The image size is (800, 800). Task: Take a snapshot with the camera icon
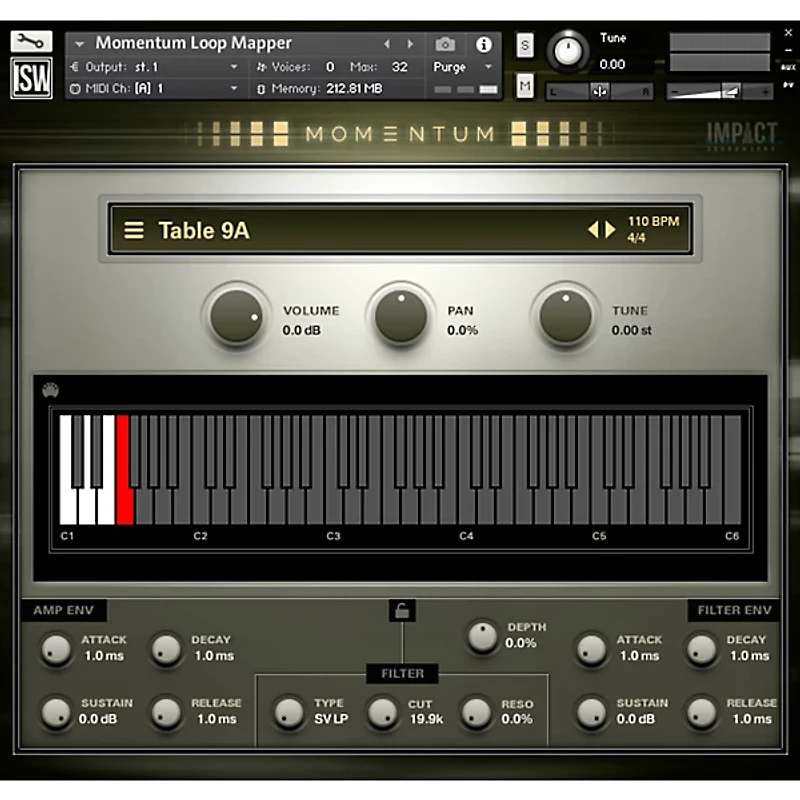tap(444, 44)
